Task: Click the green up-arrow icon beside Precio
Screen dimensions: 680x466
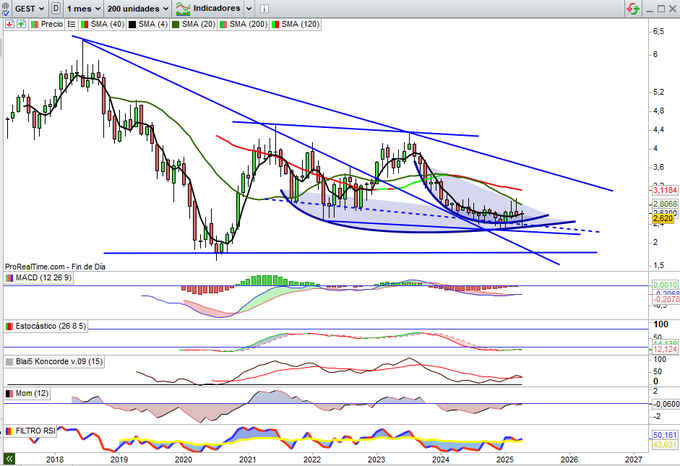Action: [x=20, y=24]
